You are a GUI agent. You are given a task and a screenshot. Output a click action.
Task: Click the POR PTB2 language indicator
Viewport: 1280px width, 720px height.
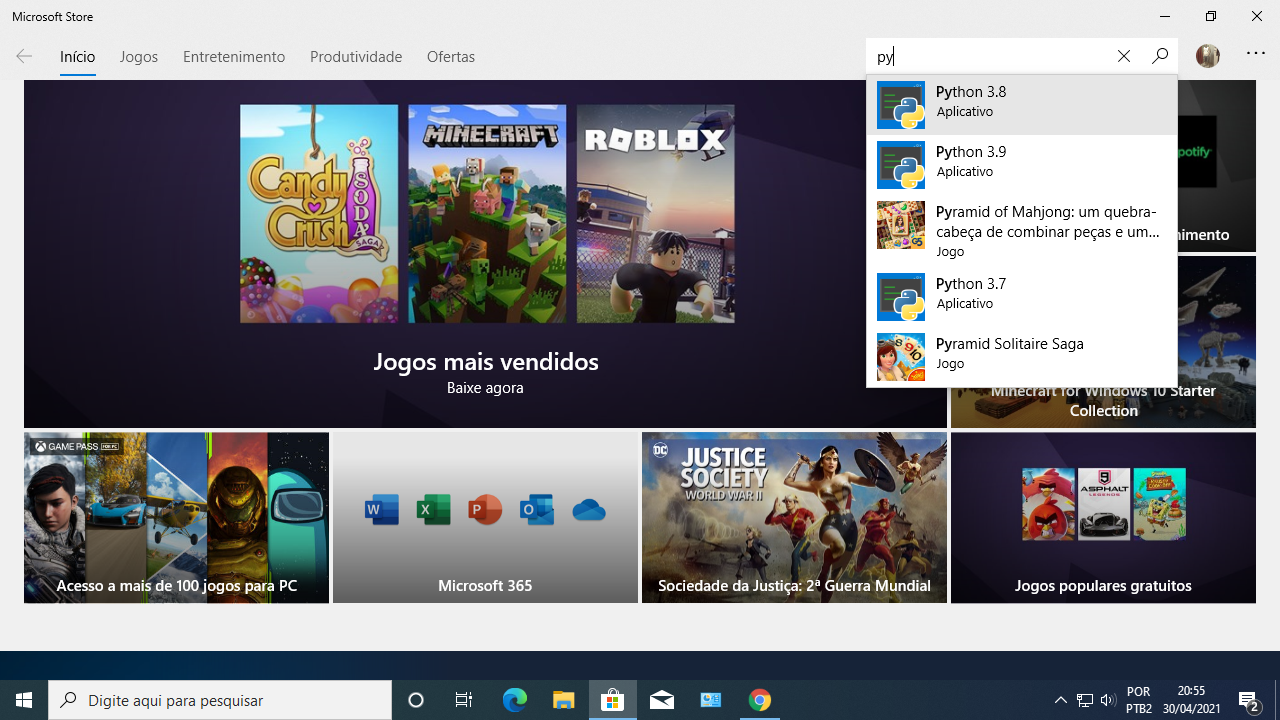tap(1138, 700)
